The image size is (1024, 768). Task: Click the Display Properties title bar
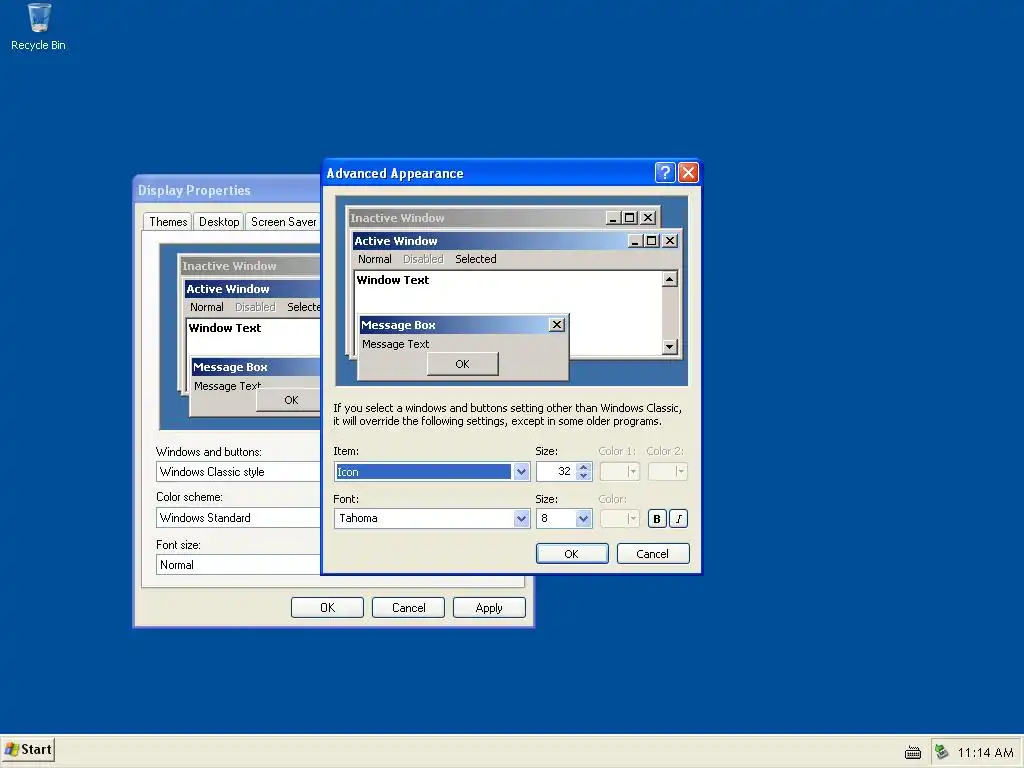227,190
